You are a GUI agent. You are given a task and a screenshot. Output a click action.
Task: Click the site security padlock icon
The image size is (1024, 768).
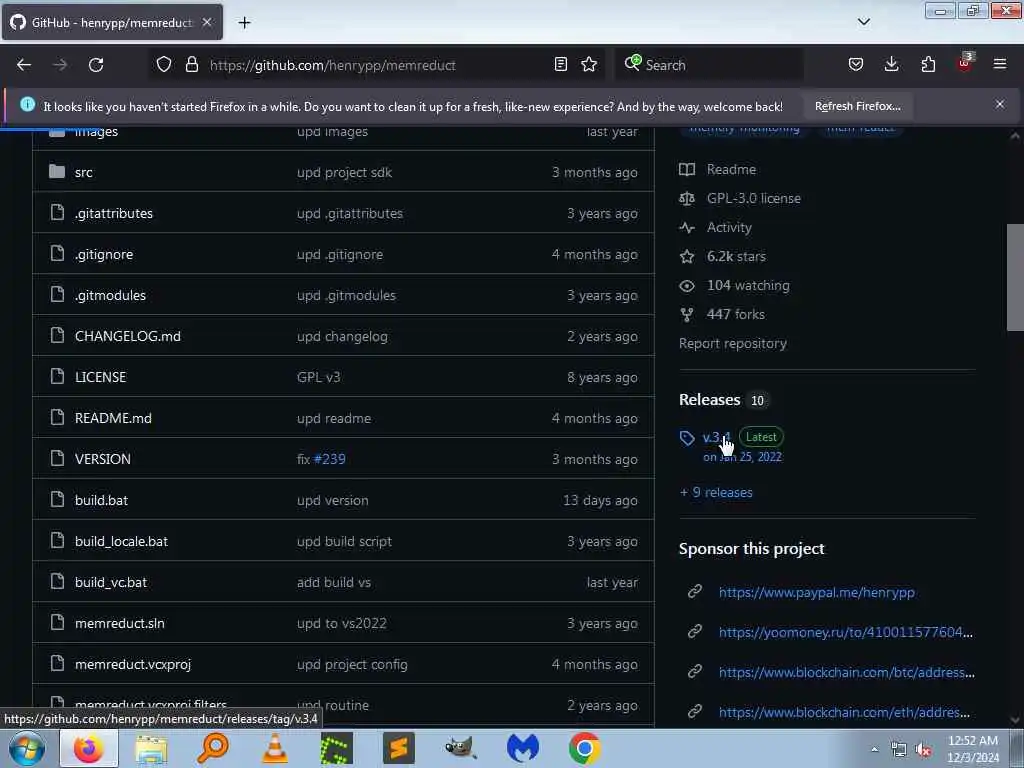(191, 65)
